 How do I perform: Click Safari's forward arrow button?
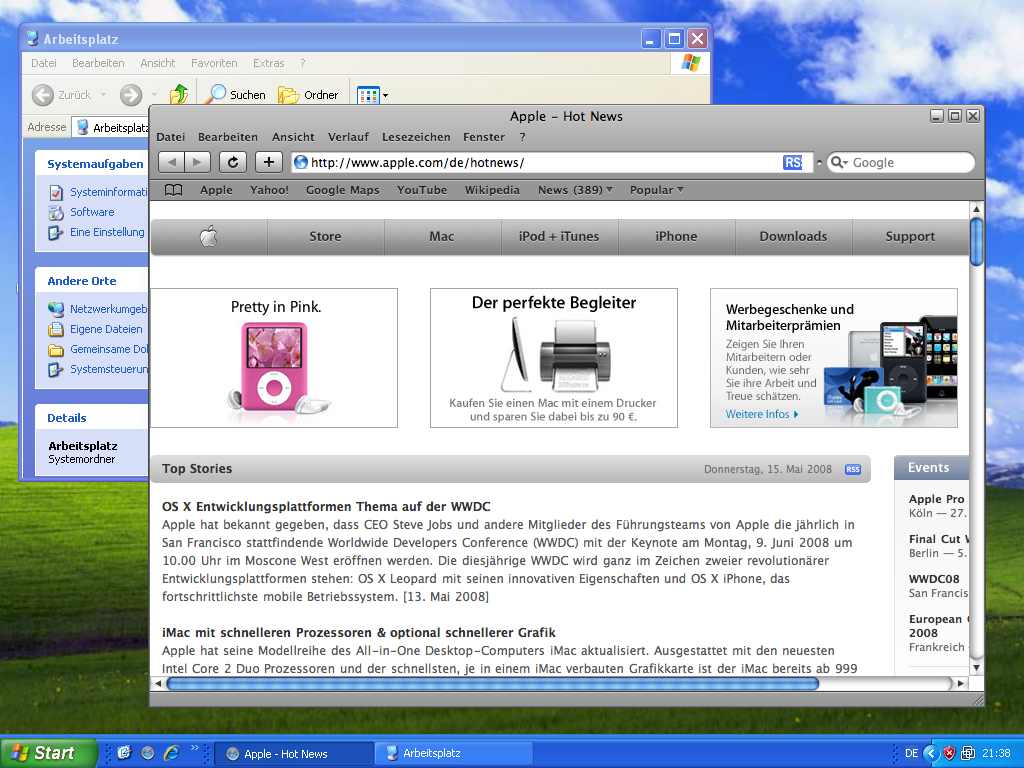[x=197, y=162]
